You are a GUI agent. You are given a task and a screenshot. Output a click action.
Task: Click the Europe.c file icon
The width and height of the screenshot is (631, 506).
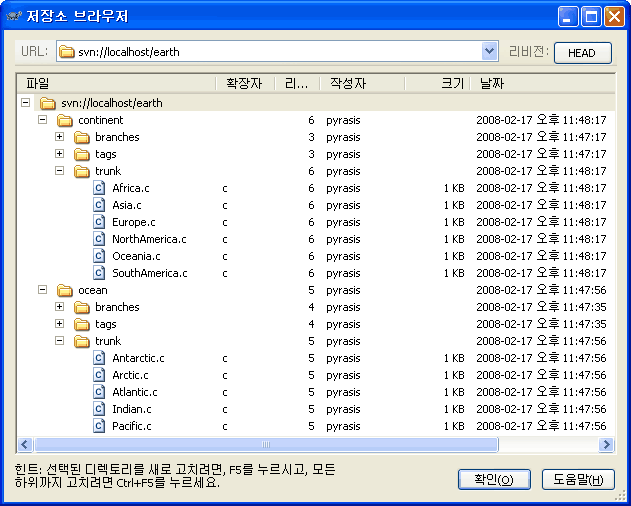click(100, 222)
